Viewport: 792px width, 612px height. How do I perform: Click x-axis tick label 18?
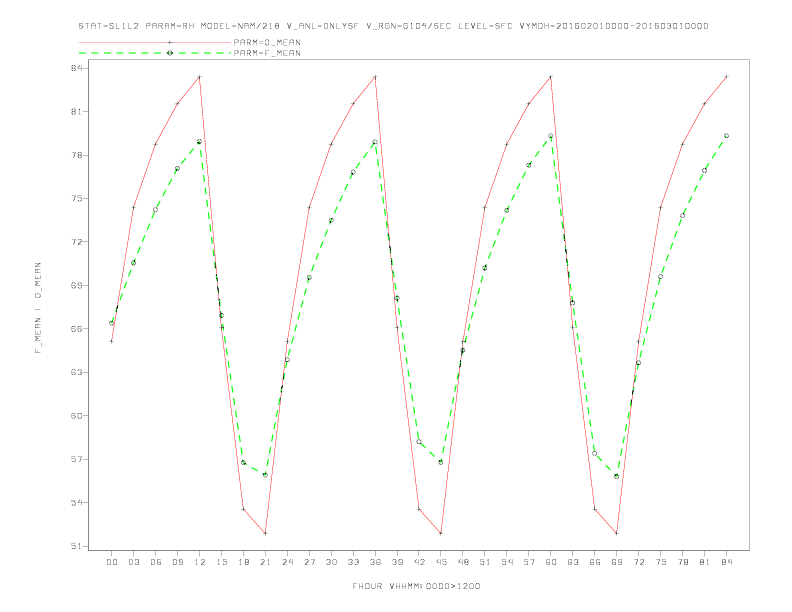click(x=243, y=562)
